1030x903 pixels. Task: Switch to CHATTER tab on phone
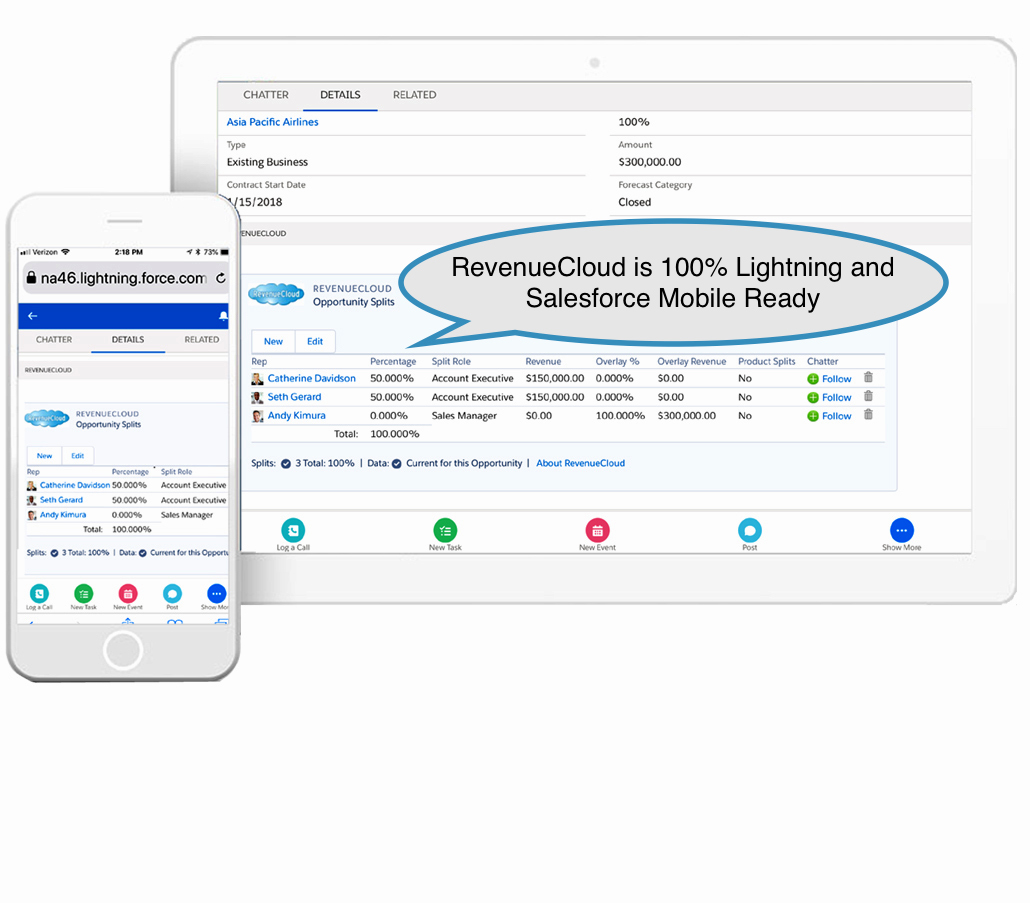click(54, 340)
